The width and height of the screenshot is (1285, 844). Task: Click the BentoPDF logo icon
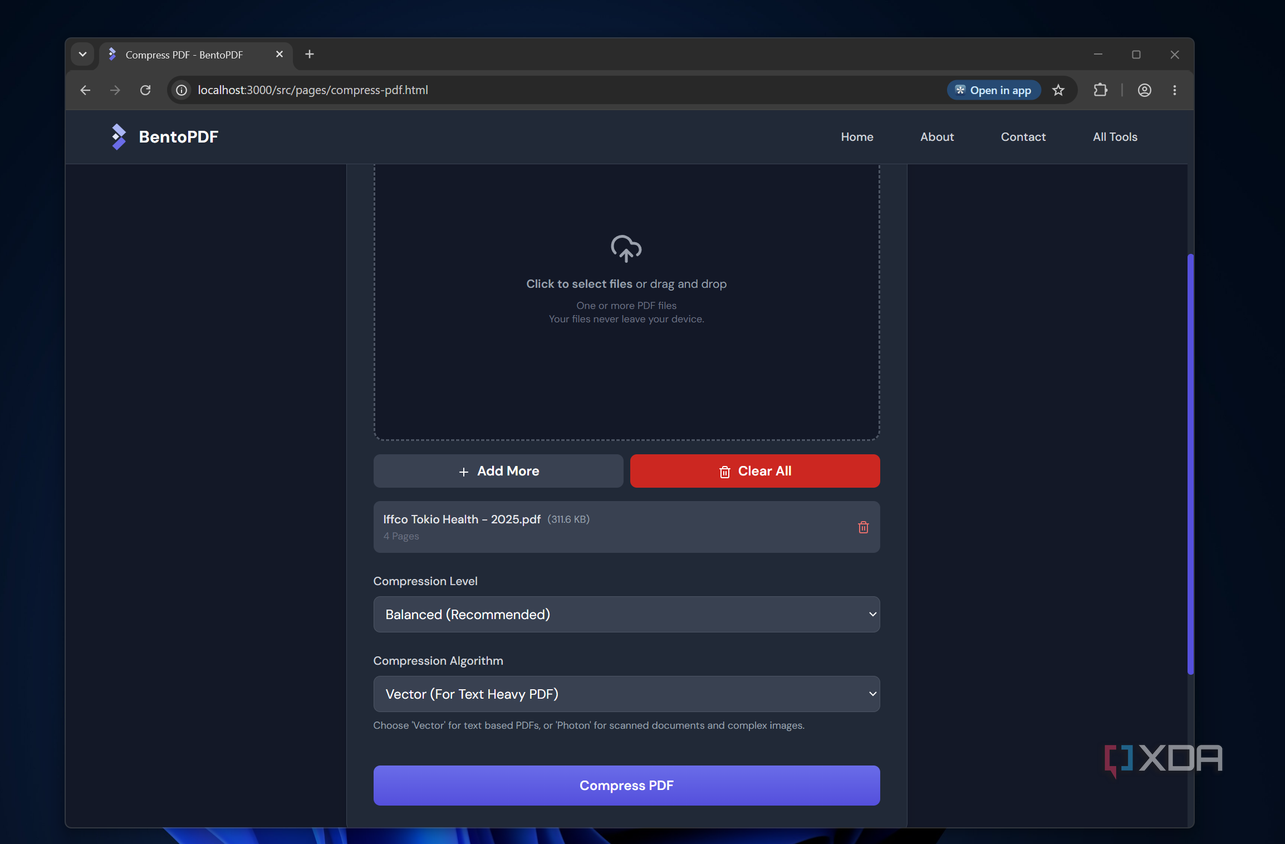[118, 137]
